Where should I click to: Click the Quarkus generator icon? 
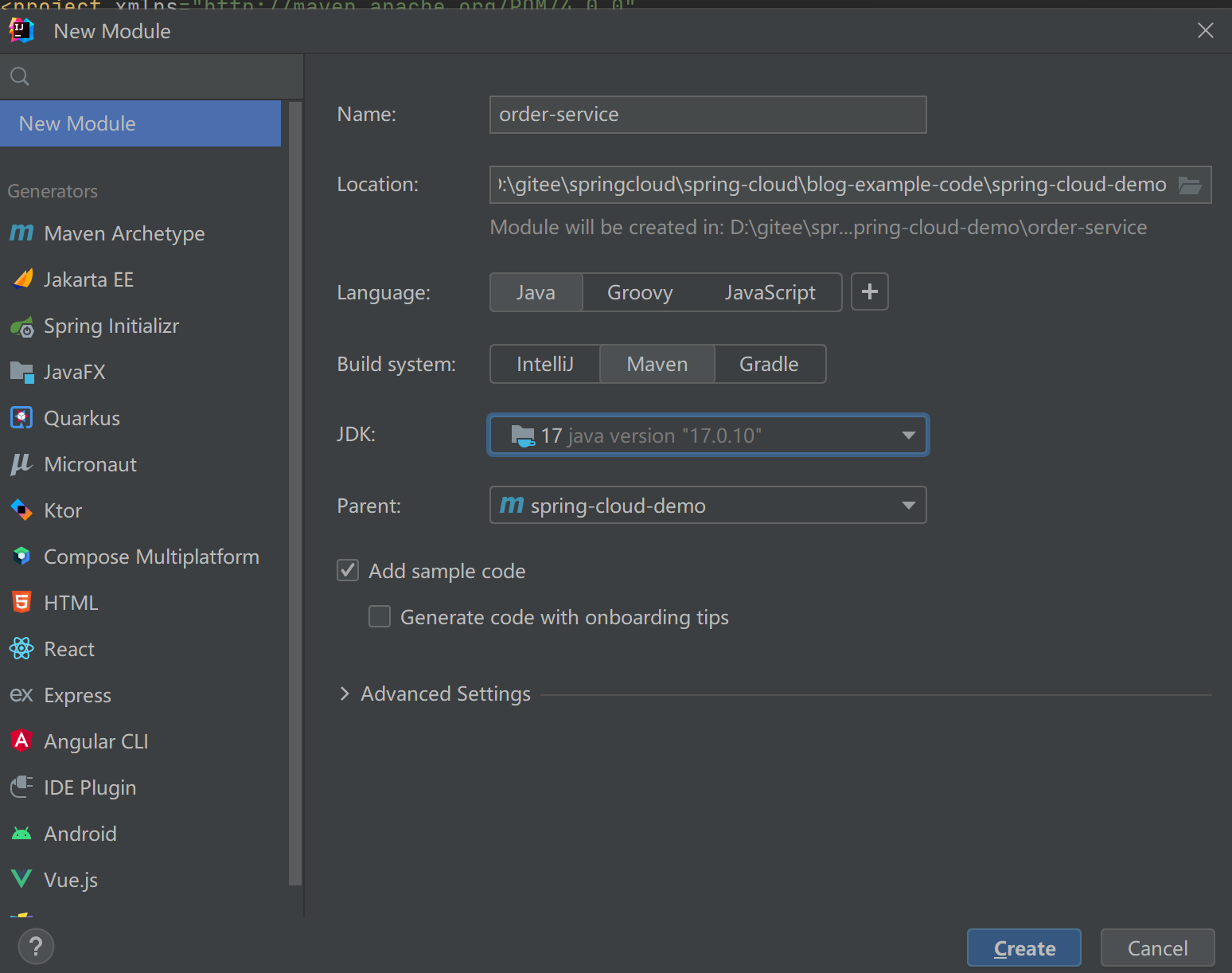(21, 418)
